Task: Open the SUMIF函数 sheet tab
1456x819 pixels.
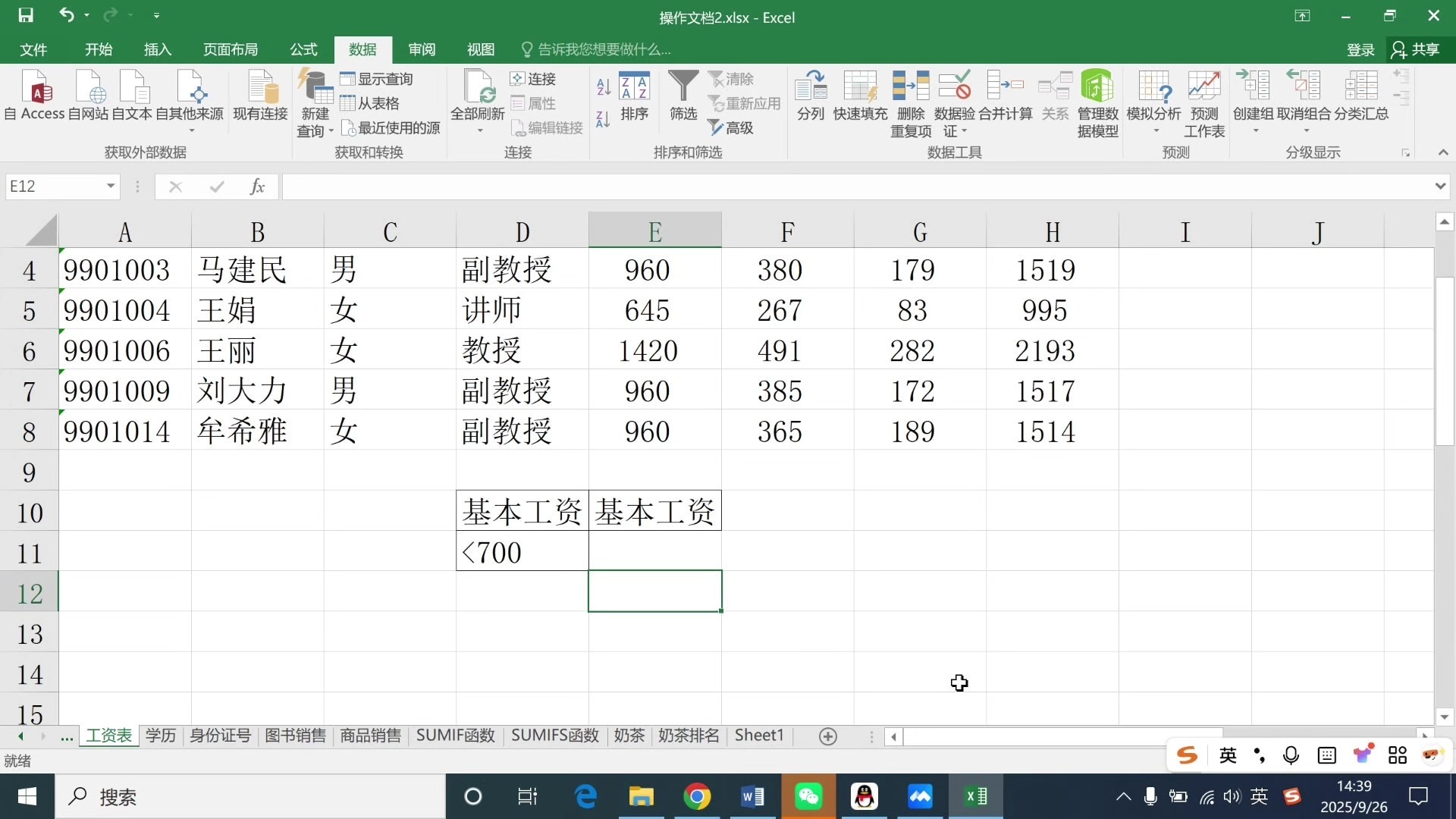Action: click(456, 736)
